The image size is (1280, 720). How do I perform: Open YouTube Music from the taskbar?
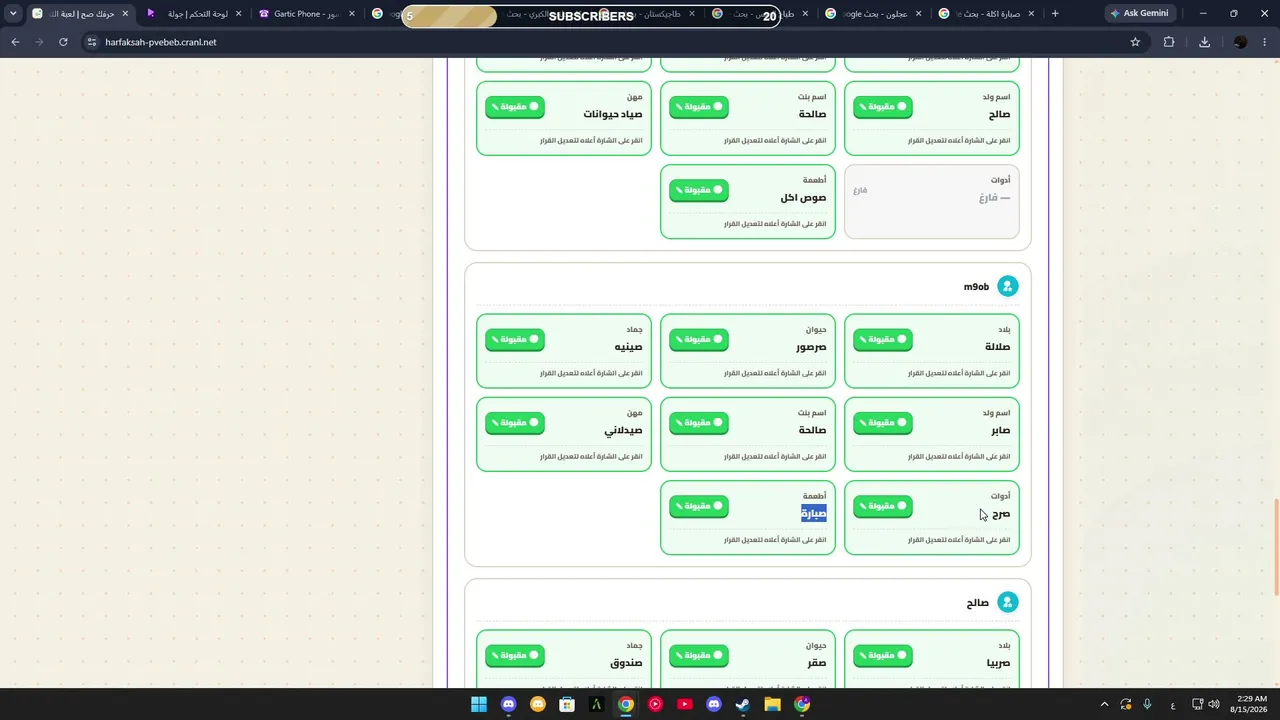(655, 704)
